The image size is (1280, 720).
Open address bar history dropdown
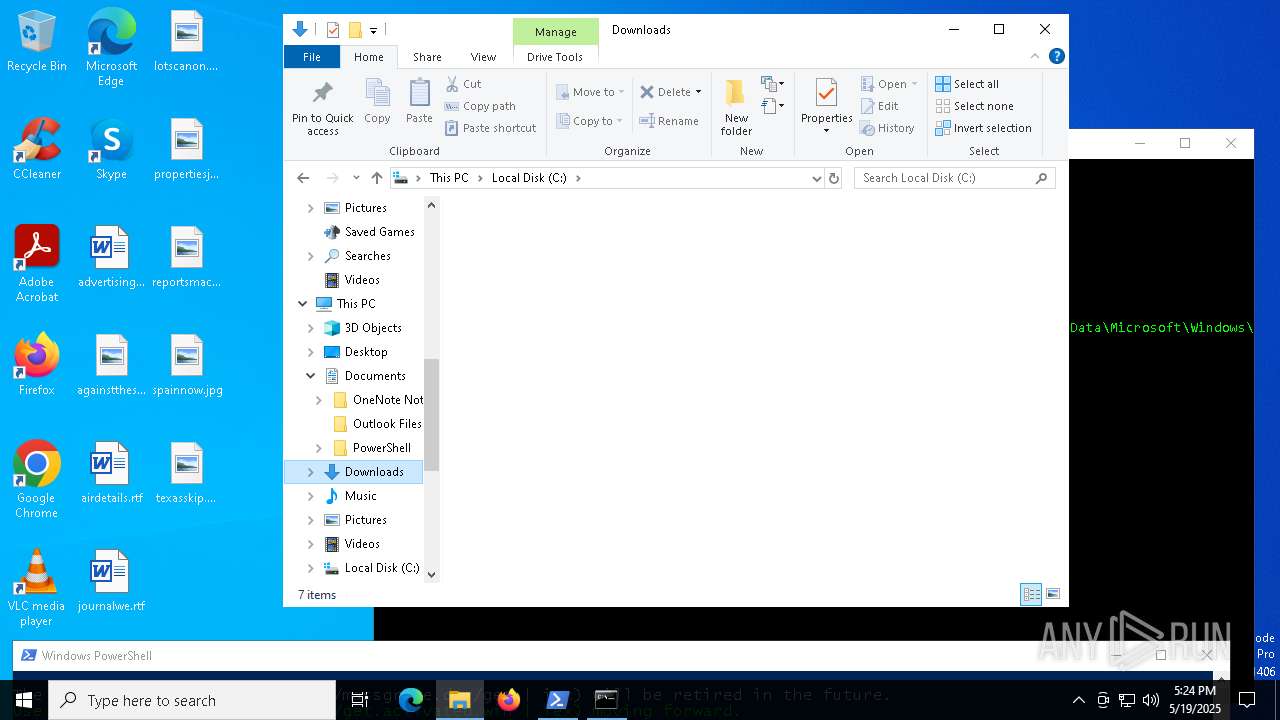[817, 178]
